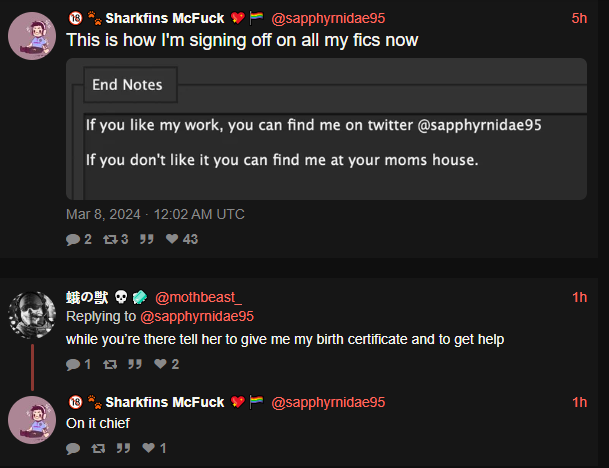This screenshot has width=609, height=468.
Task: Click the Mar 8, 2024 timestamp
Action: [155, 214]
